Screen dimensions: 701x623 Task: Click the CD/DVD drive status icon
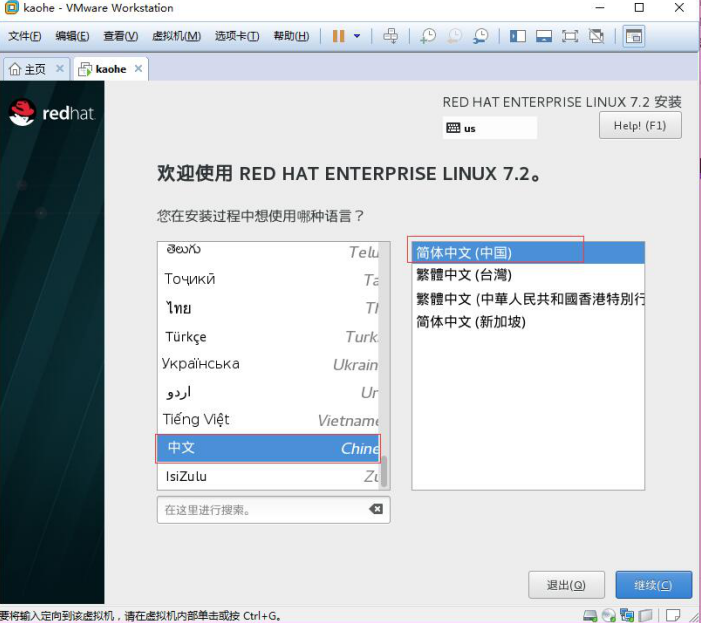(x=608, y=616)
